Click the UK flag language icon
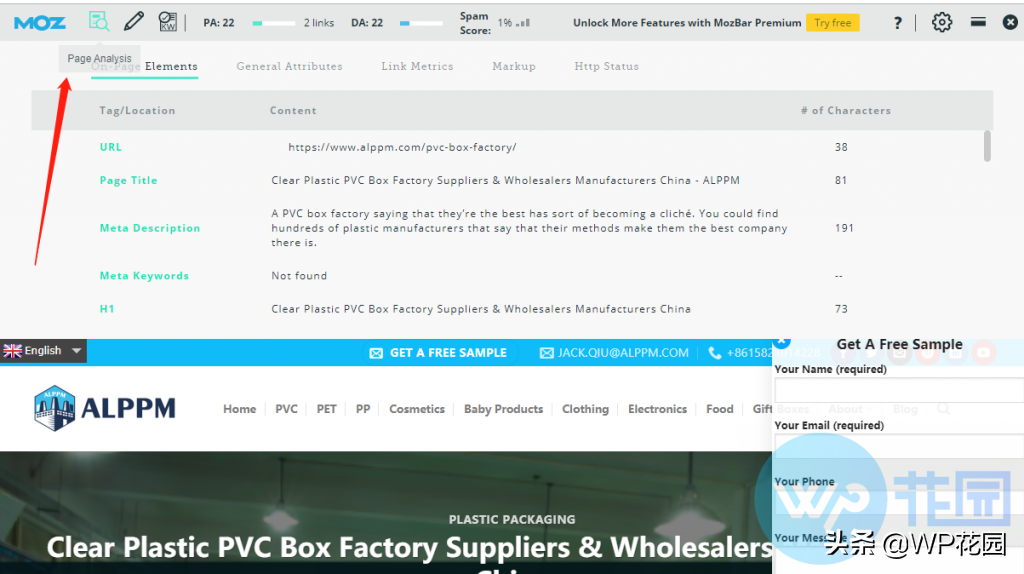This screenshot has height=574, width=1024. coord(12,351)
